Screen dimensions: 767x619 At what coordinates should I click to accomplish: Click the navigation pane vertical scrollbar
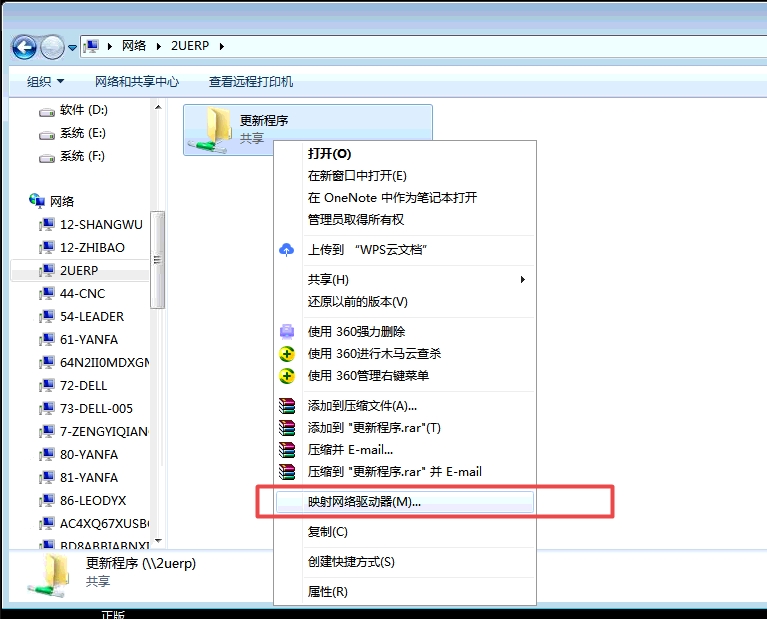pyautogui.click(x=157, y=260)
